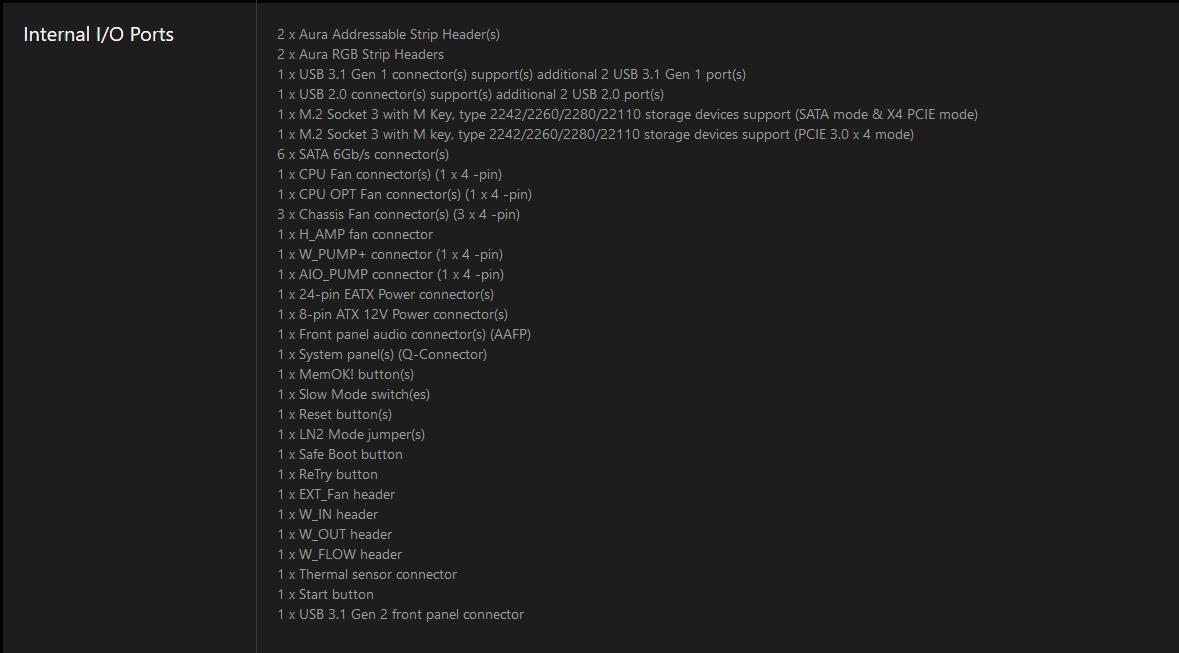Select the Aura Addressable Strip Header line
Image resolution: width=1179 pixels, height=653 pixels.
click(x=388, y=35)
